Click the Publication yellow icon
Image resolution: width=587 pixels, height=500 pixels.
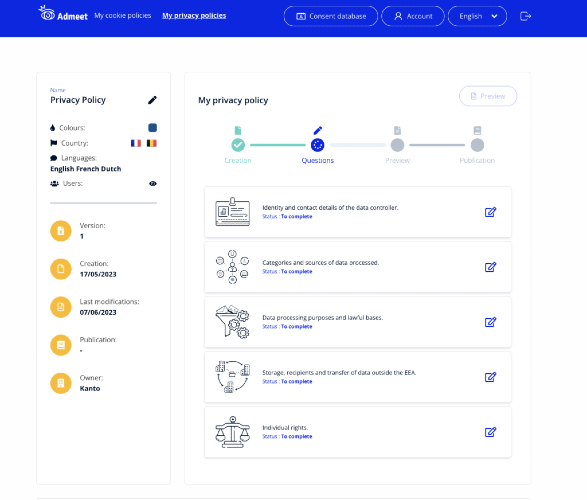pyautogui.click(x=61, y=345)
